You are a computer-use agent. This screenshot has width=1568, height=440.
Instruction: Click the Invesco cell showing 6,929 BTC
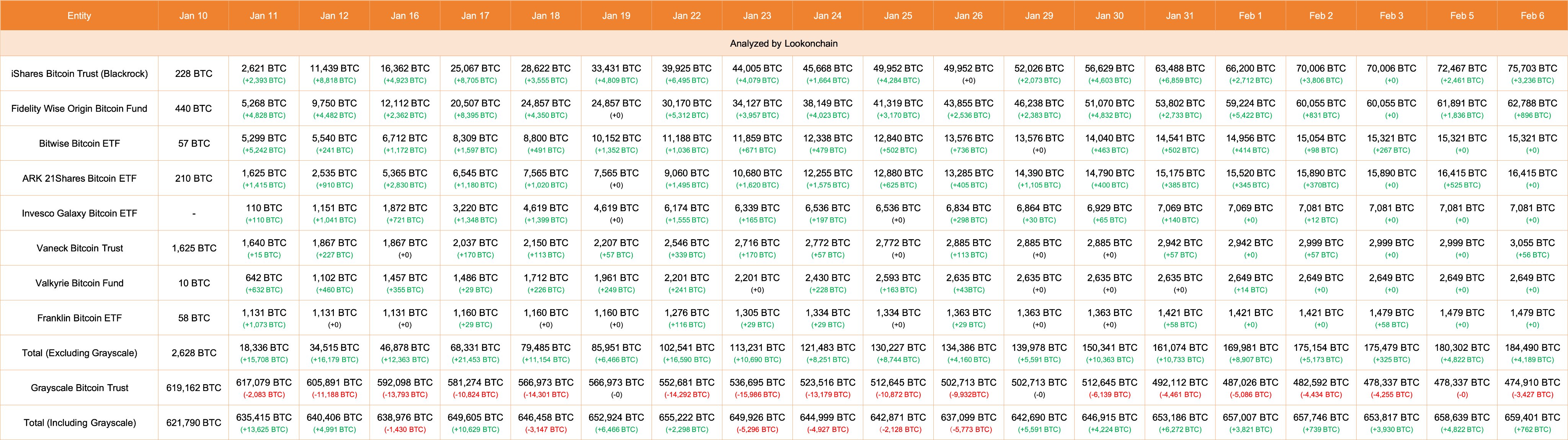1109,213
